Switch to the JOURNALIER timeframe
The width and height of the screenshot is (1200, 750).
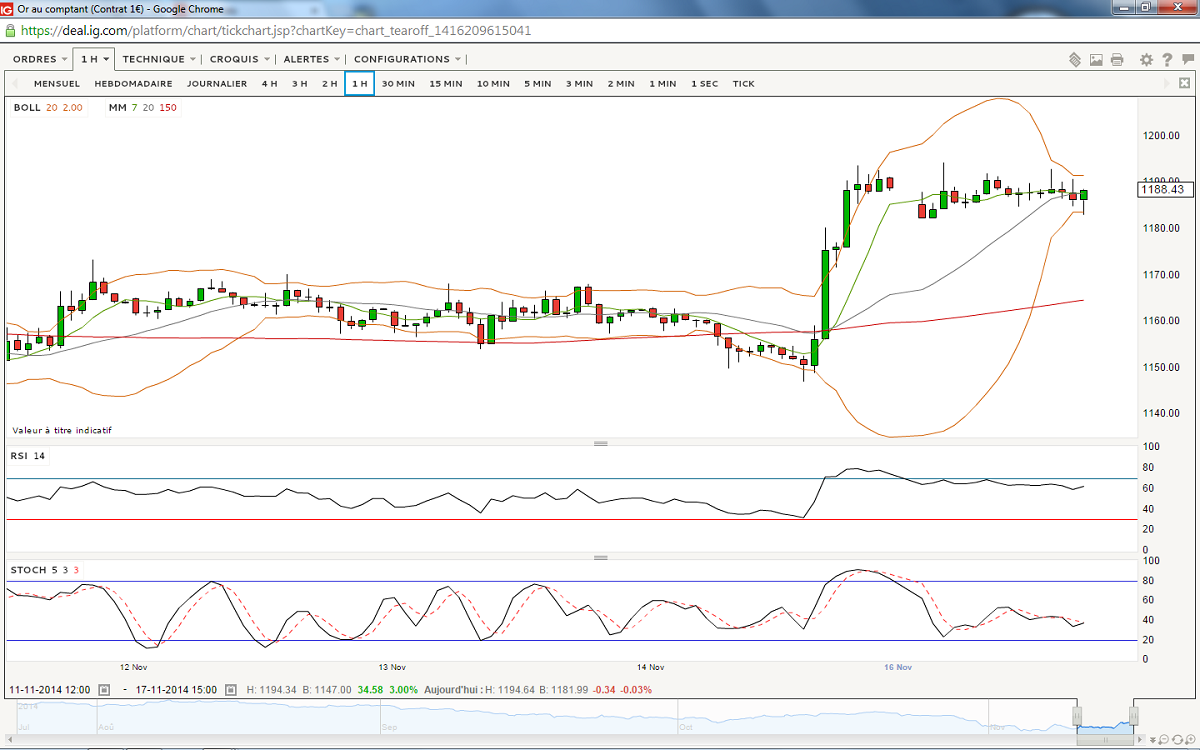coord(217,84)
